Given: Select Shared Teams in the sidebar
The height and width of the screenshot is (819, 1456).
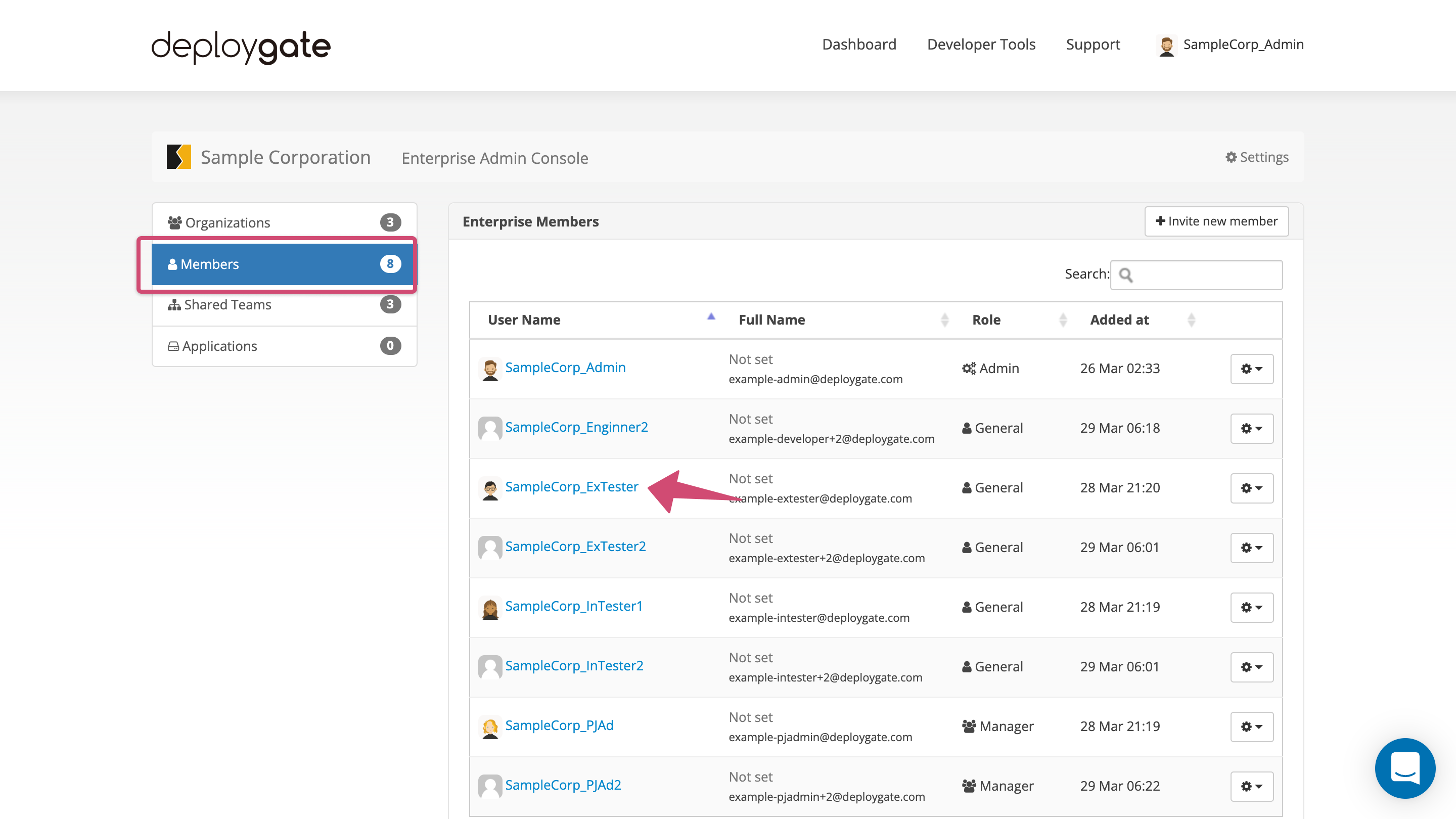Looking at the screenshot, I should (284, 305).
